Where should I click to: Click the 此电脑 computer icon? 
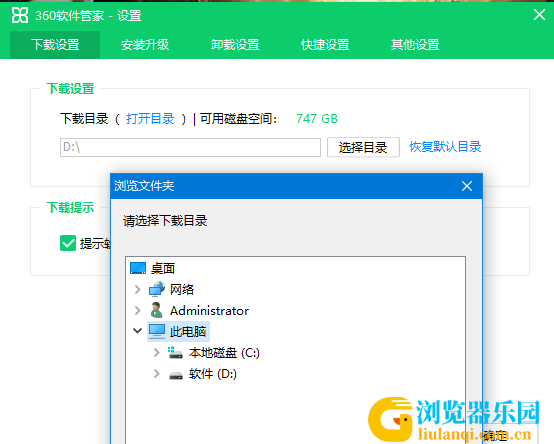coord(157,331)
